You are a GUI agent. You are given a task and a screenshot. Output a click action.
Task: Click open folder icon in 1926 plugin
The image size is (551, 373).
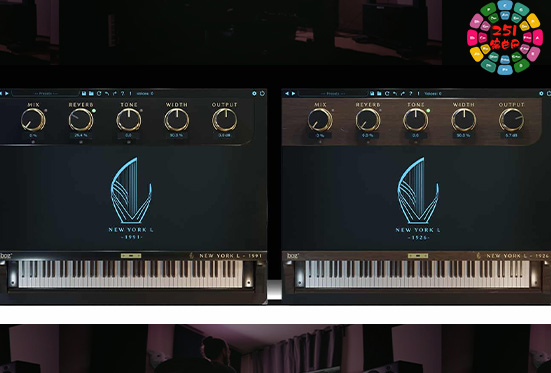point(379,94)
